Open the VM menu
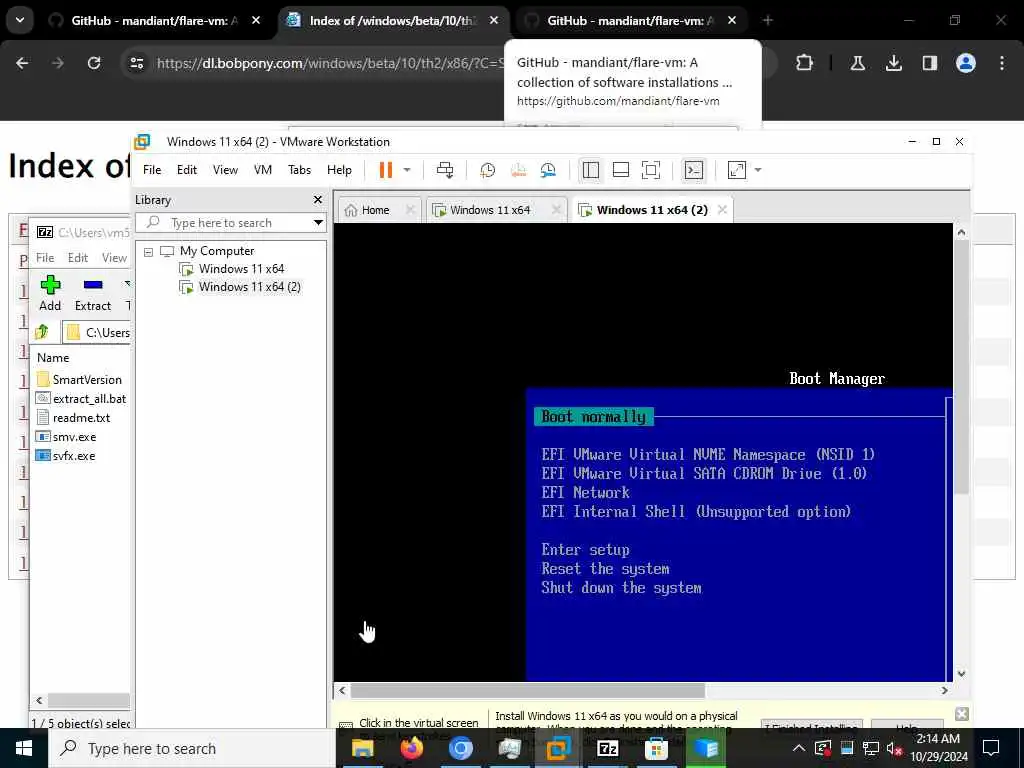The height and width of the screenshot is (768, 1024). tap(263, 170)
